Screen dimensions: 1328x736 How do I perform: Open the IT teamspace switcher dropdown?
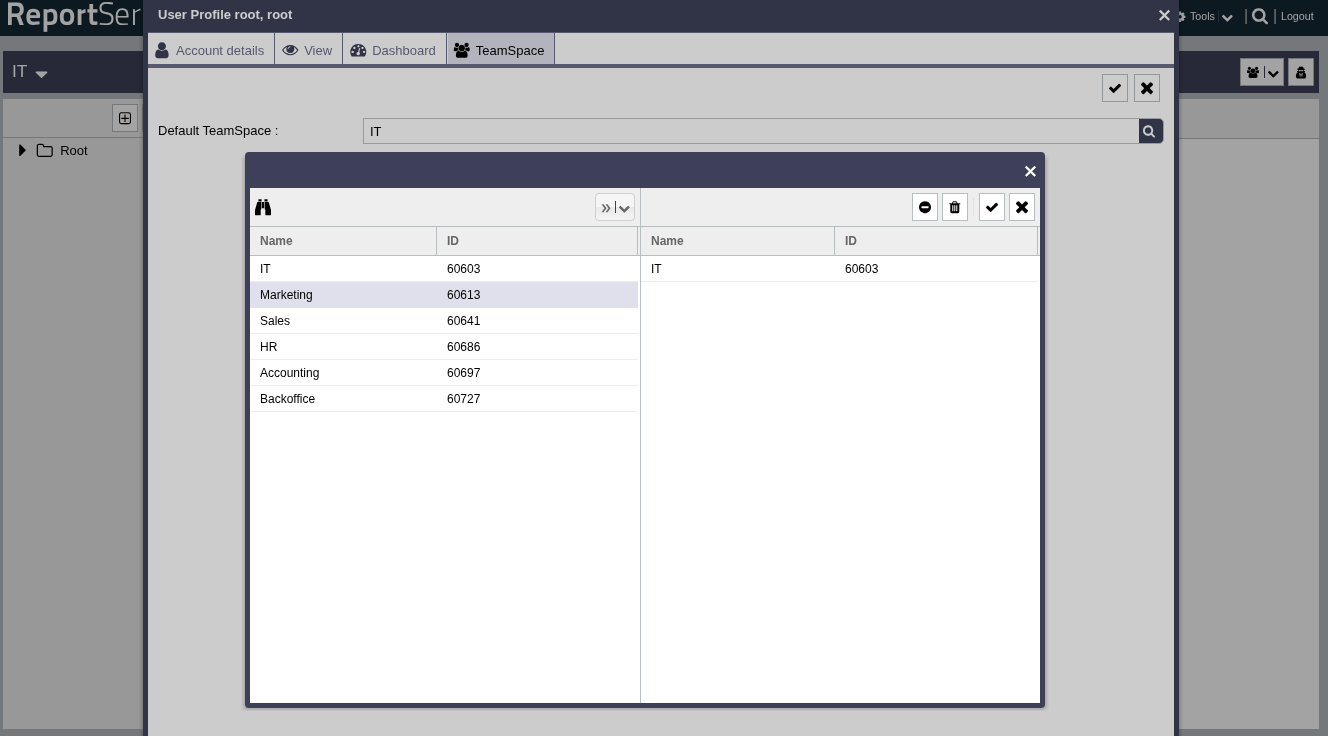click(x=30, y=72)
